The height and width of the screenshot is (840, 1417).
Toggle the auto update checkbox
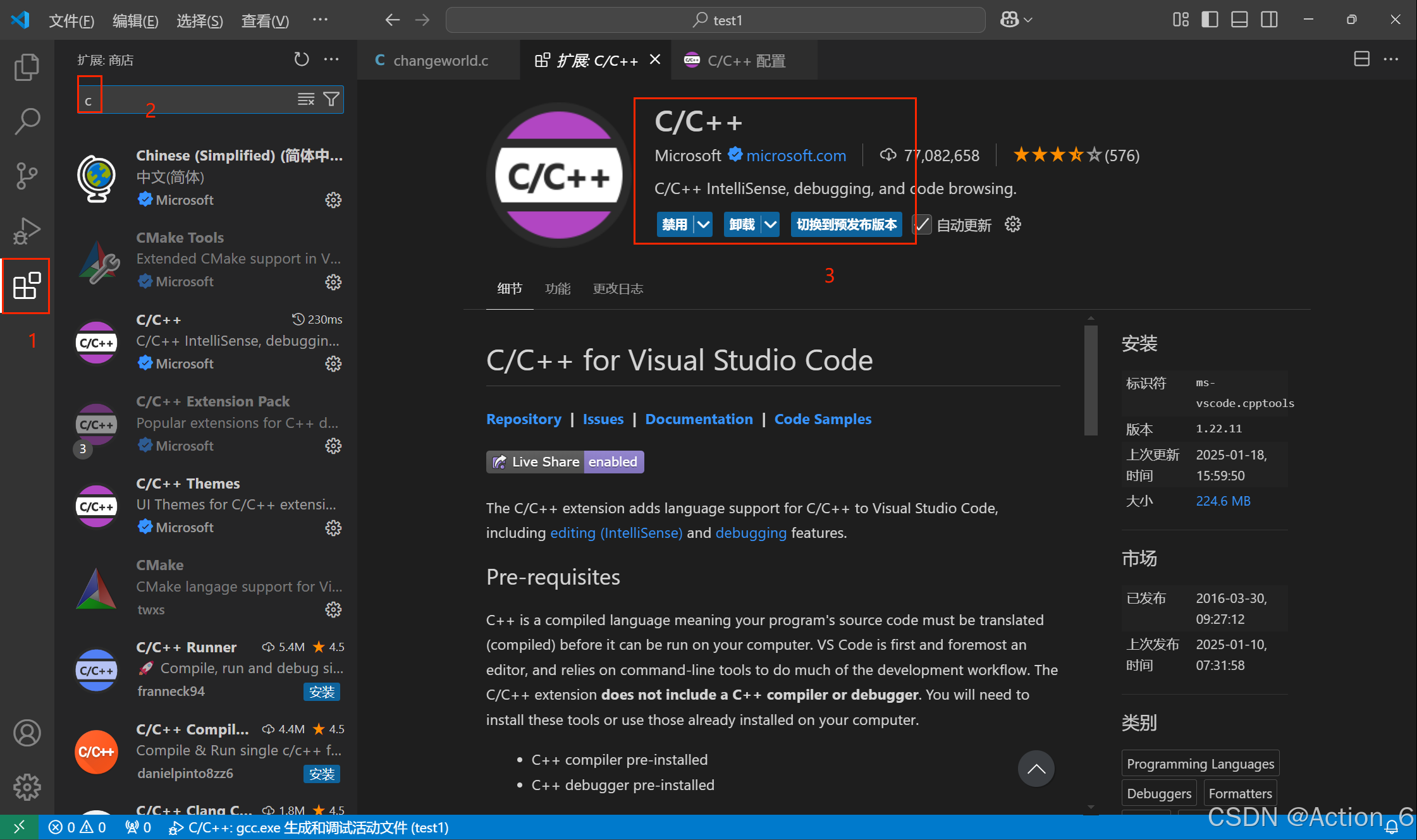click(923, 224)
